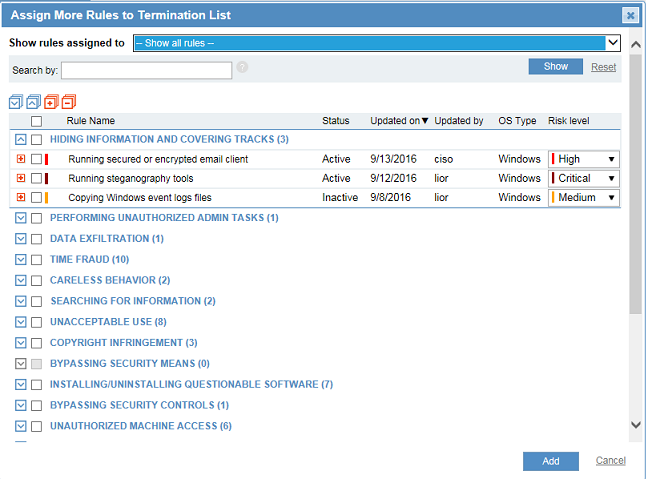648x479 pixels.
Task: Click the blue collapse all categories icon
Action: 33,102
